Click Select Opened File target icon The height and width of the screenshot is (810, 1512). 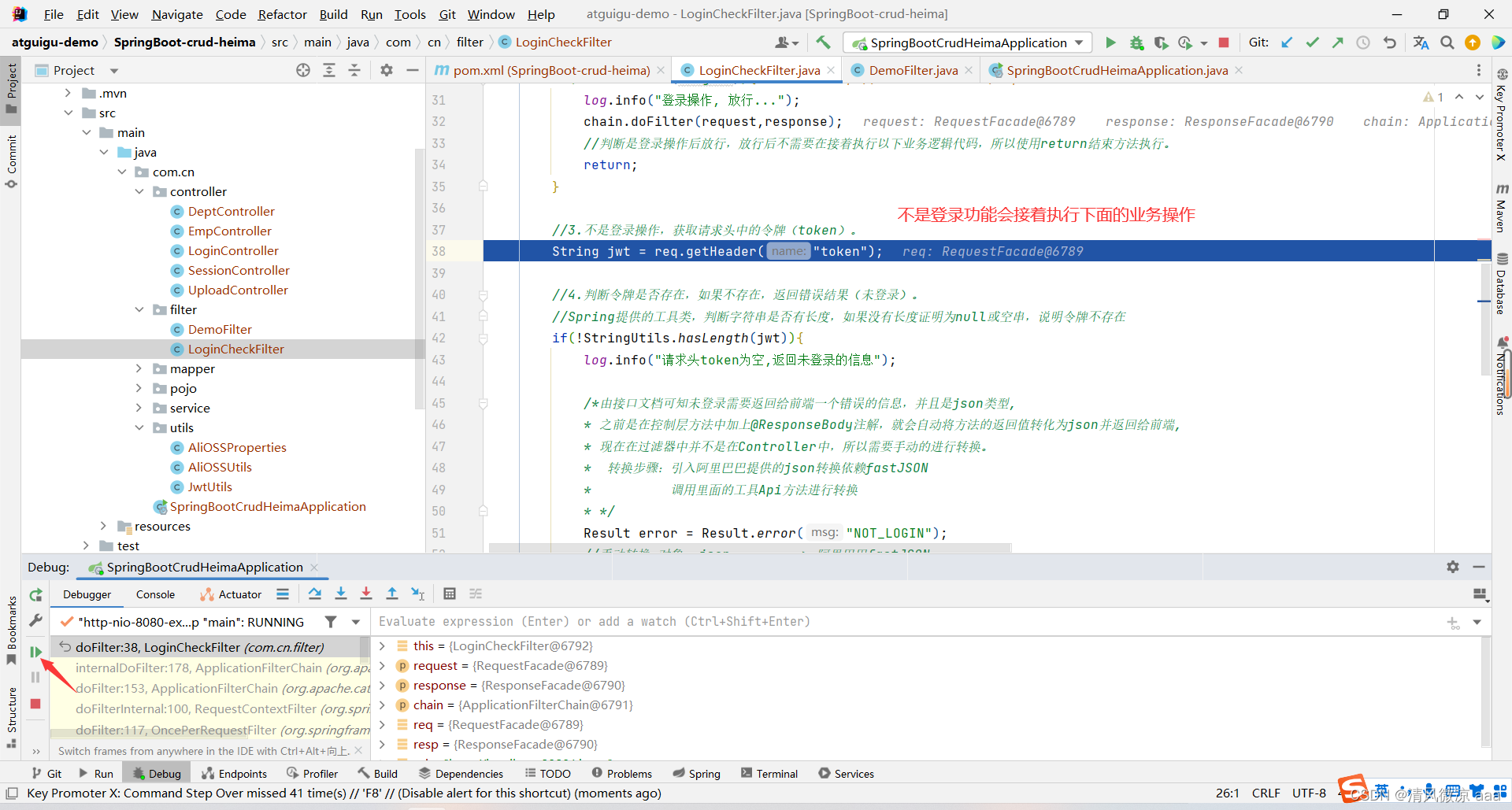click(303, 70)
